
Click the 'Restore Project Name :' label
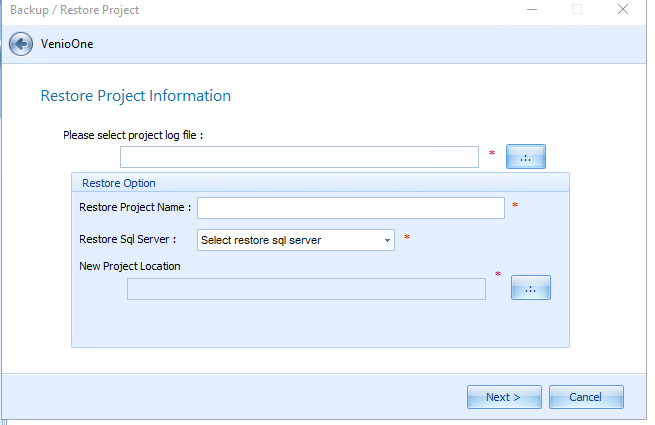click(135, 207)
